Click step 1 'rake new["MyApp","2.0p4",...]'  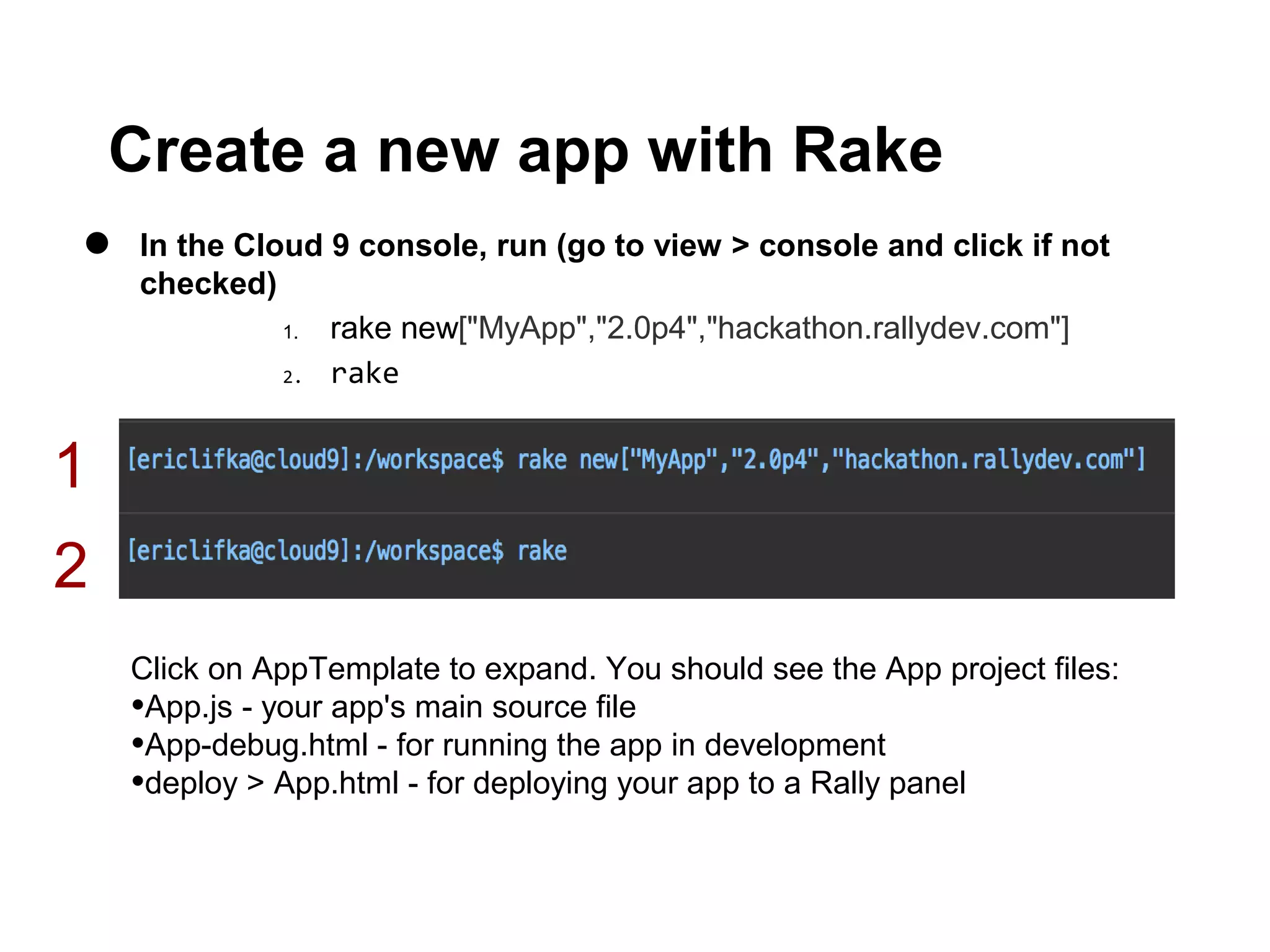pos(699,328)
